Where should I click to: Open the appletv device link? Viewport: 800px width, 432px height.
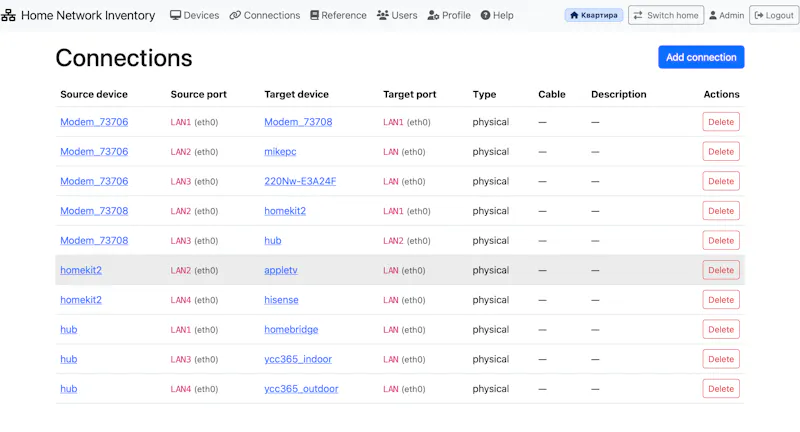pyautogui.click(x=281, y=270)
